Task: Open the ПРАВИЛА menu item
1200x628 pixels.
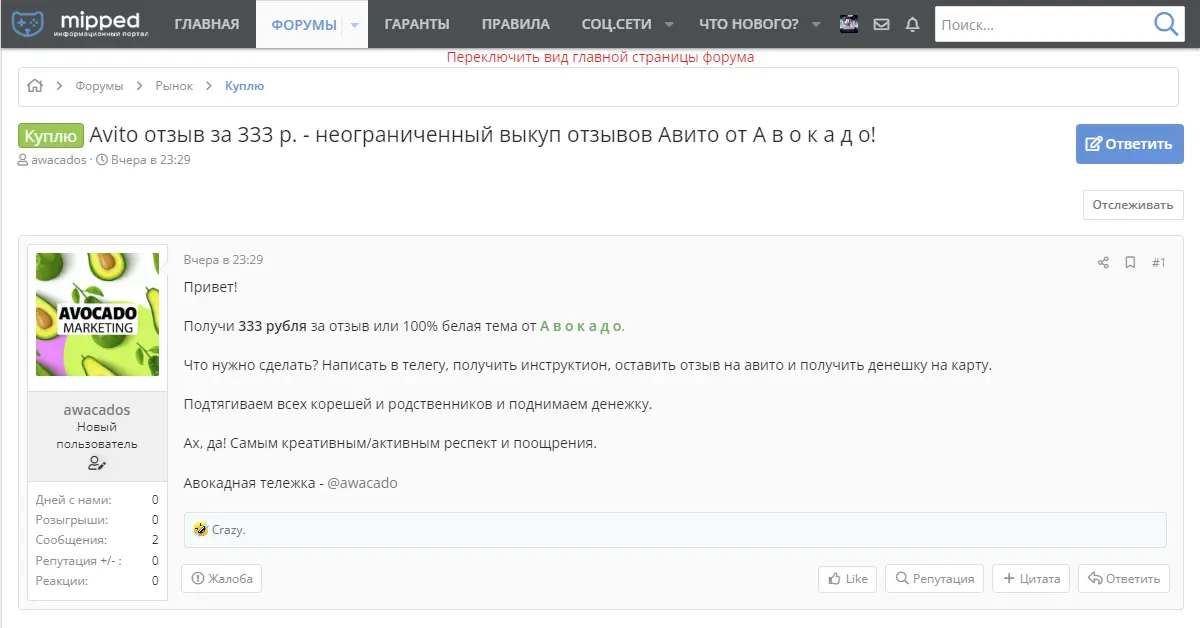Action: pyautogui.click(x=515, y=24)
